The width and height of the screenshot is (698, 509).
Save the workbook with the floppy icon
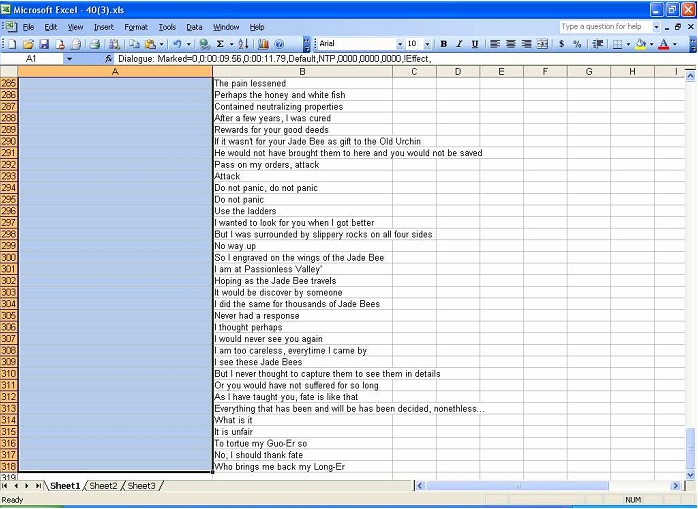(44, 44)
